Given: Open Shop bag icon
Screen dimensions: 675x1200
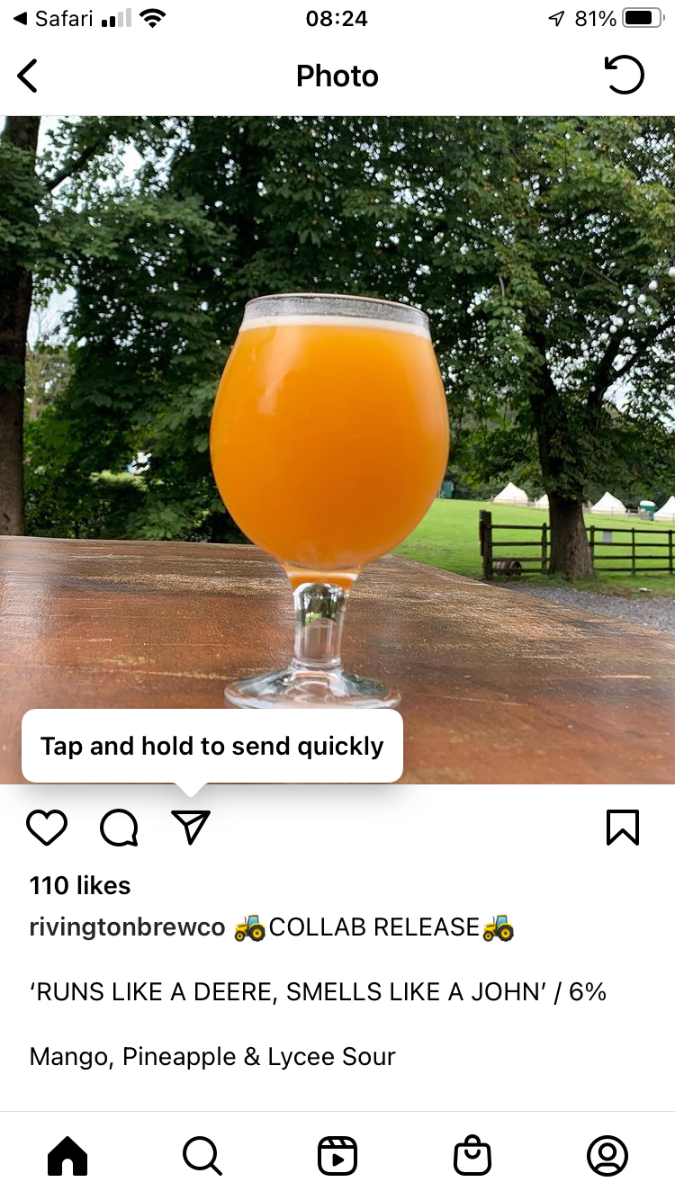Looking at the screenshot, I should click(x=472, y=1156).
